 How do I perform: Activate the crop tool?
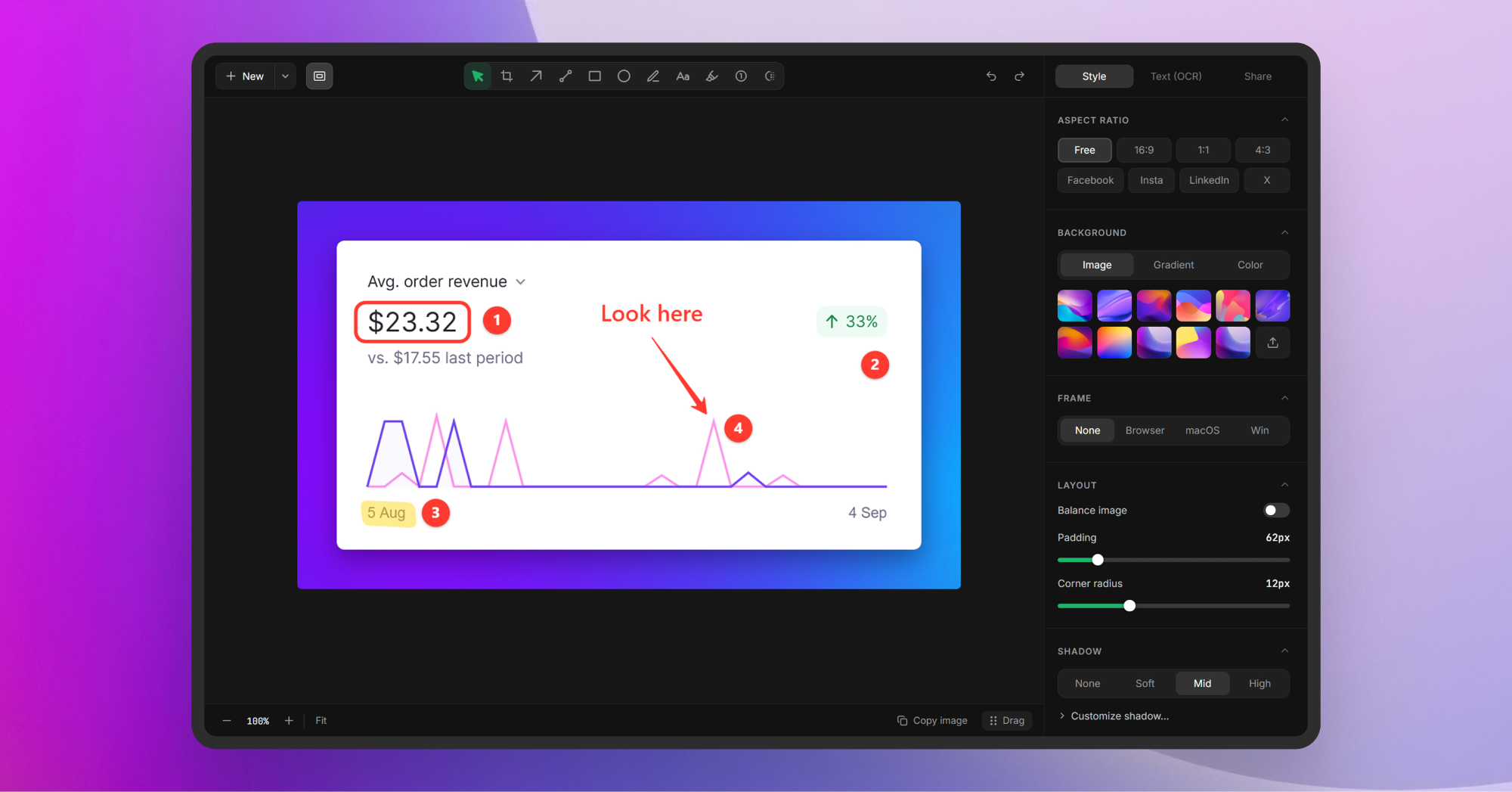coord(507,76)
